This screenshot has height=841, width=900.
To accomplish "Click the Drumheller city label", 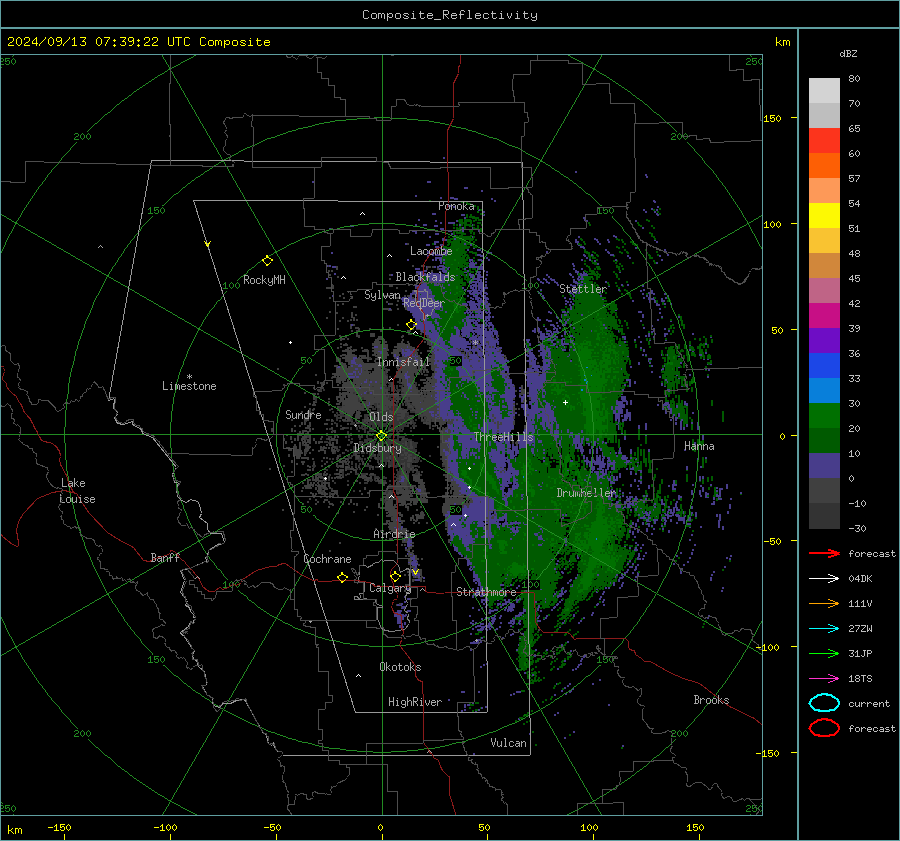I will click(586, 493).
